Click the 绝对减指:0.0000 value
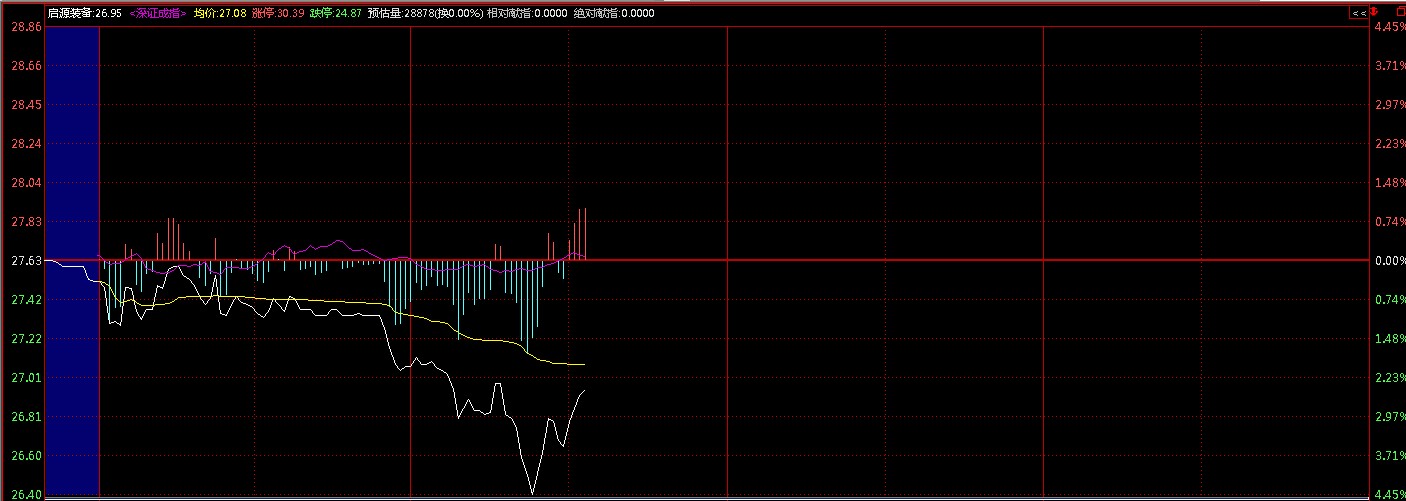 click(615, 13)
